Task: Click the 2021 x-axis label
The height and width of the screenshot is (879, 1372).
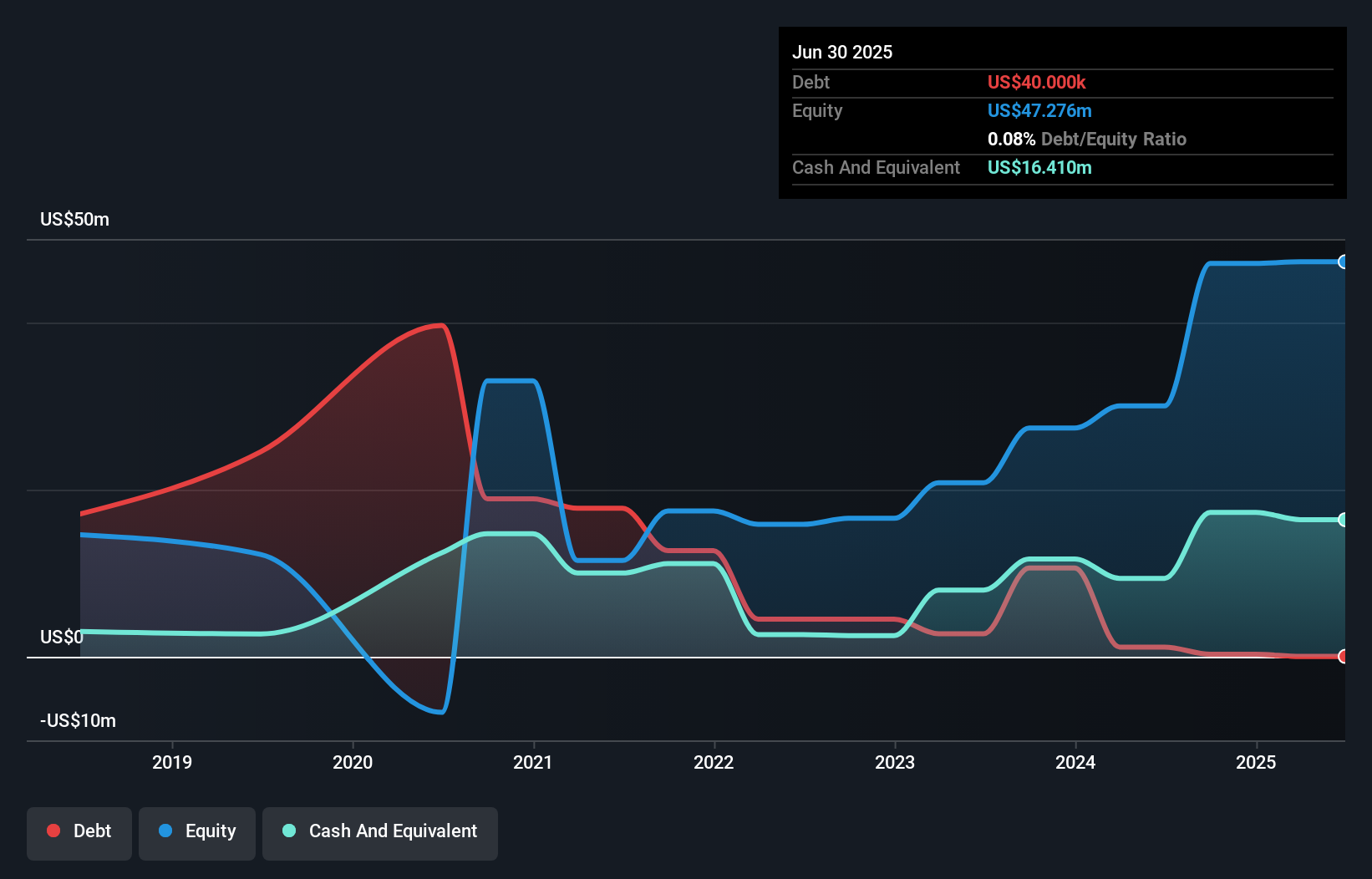Action: pyautogui.click(x=533, y=762)
